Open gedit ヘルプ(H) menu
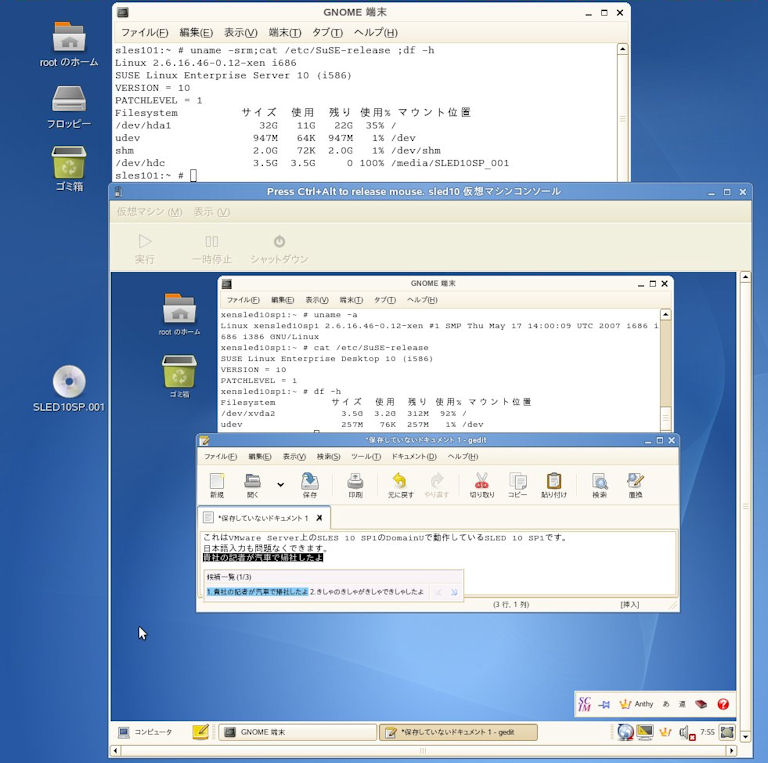This screenshot has width=768, height=763. point(463,456)
